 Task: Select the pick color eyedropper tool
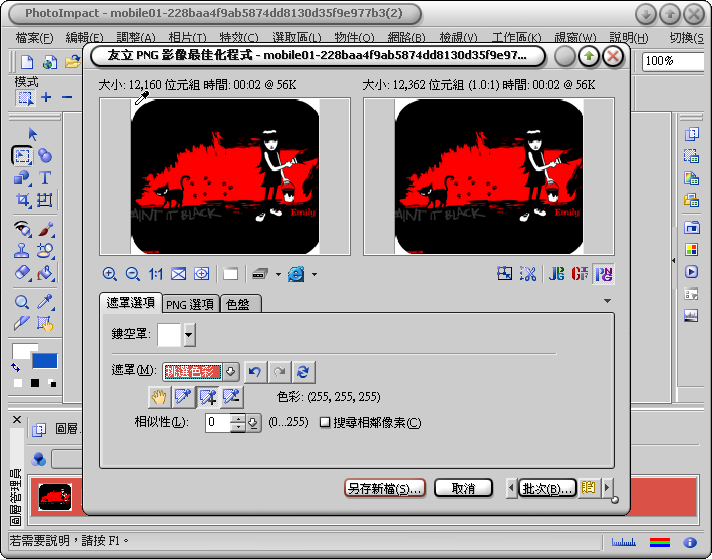pos(183,397)
